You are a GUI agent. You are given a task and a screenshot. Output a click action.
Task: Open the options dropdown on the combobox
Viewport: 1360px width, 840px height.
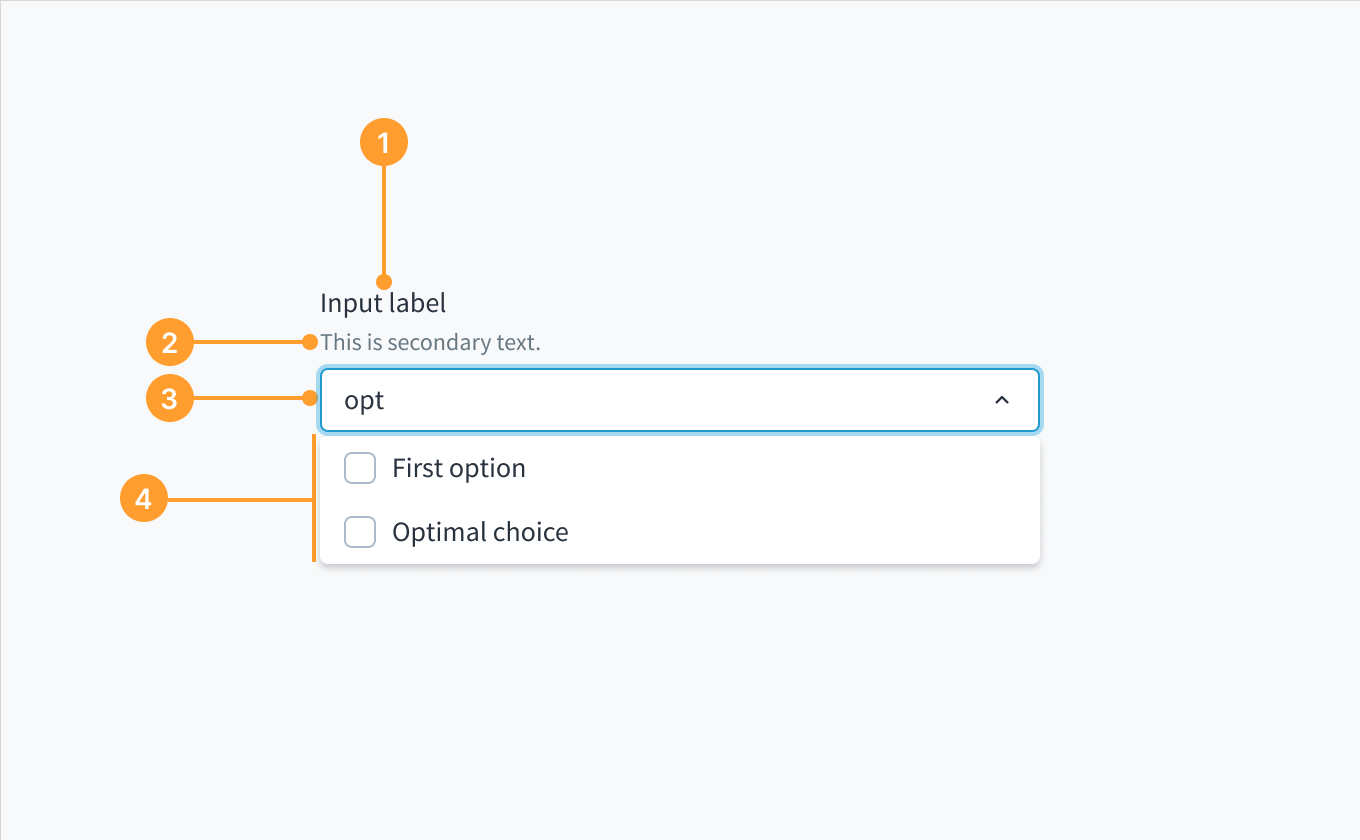(1002, 400)
